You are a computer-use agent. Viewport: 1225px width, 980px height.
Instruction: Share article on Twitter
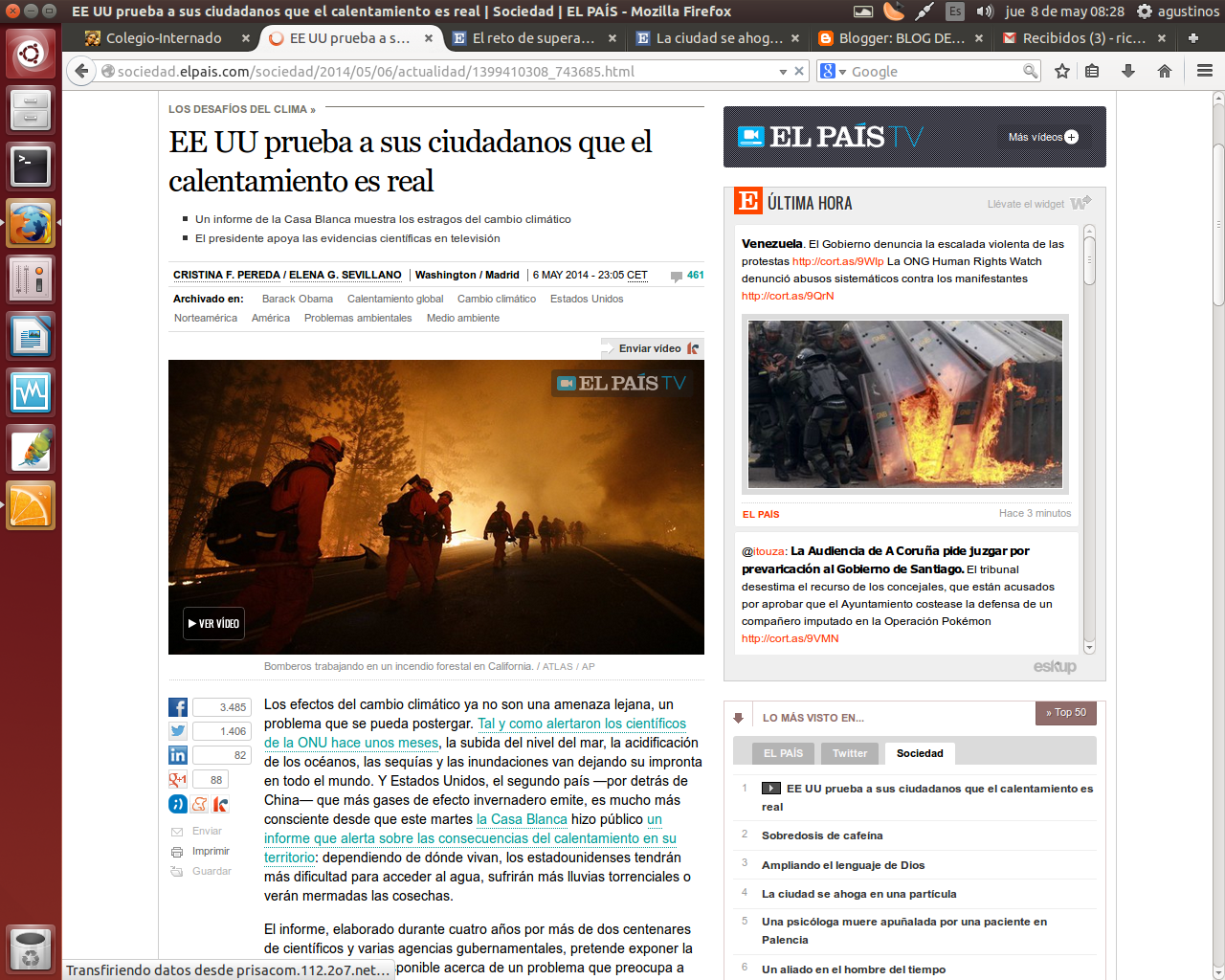pos(178,731)
